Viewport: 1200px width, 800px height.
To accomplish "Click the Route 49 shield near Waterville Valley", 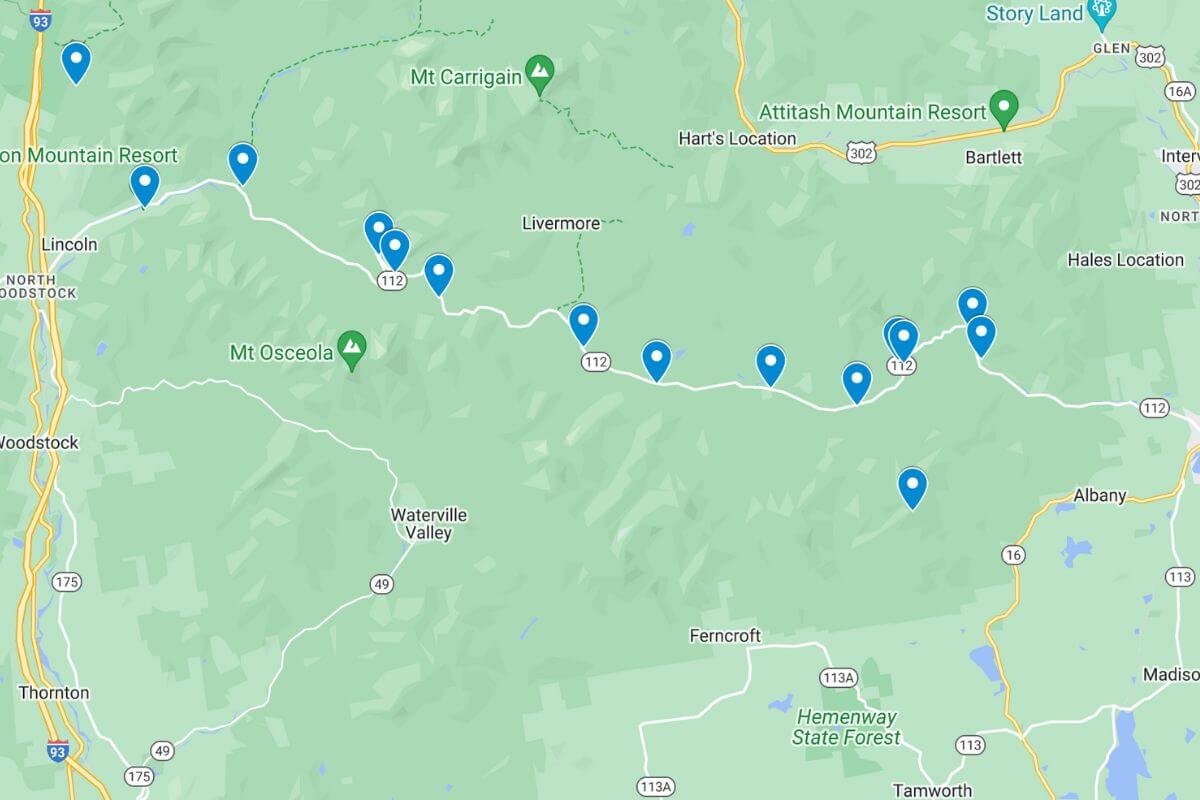I will pos(381,584).
